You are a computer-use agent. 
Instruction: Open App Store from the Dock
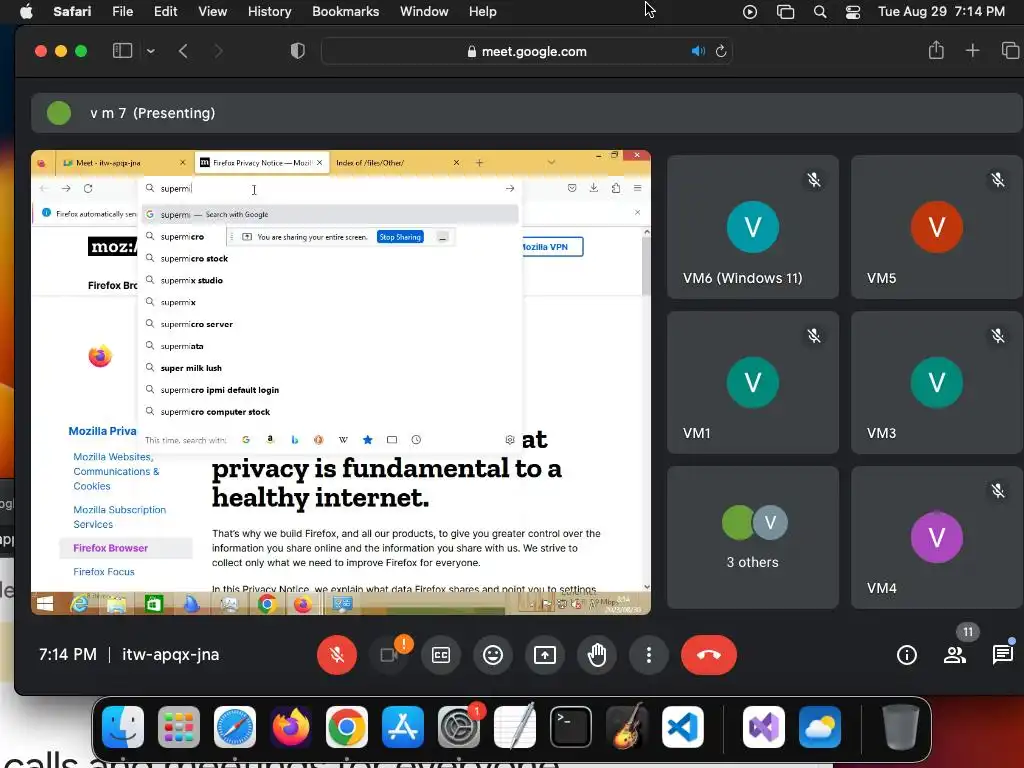pos(403,727)
